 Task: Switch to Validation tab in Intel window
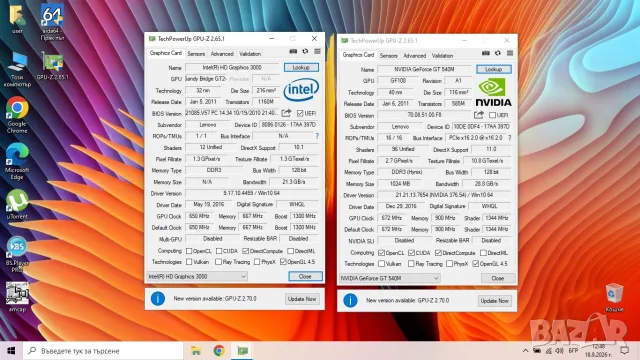tap(250, 54)
